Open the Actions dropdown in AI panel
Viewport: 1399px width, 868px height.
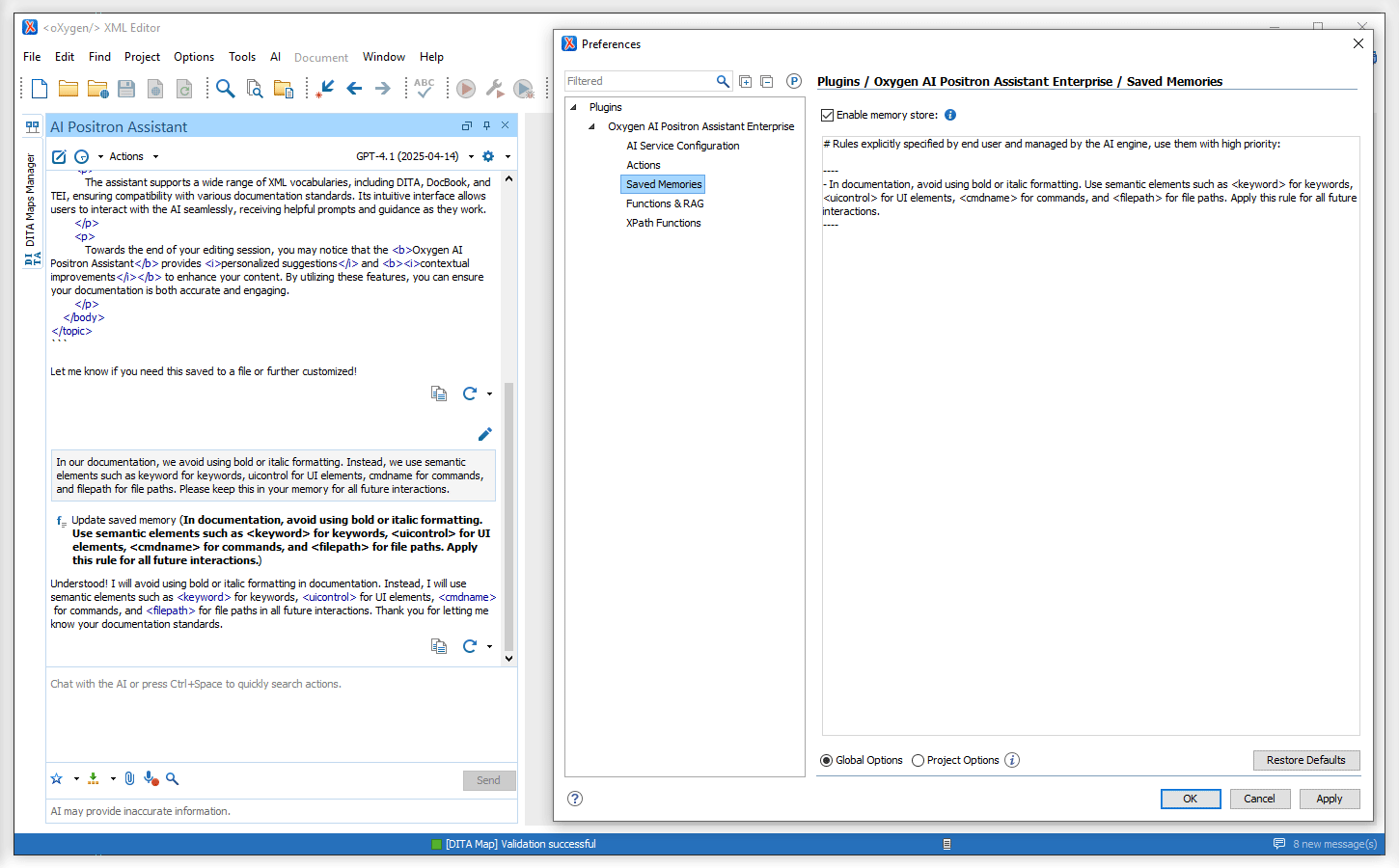click(x=133, y=156)
